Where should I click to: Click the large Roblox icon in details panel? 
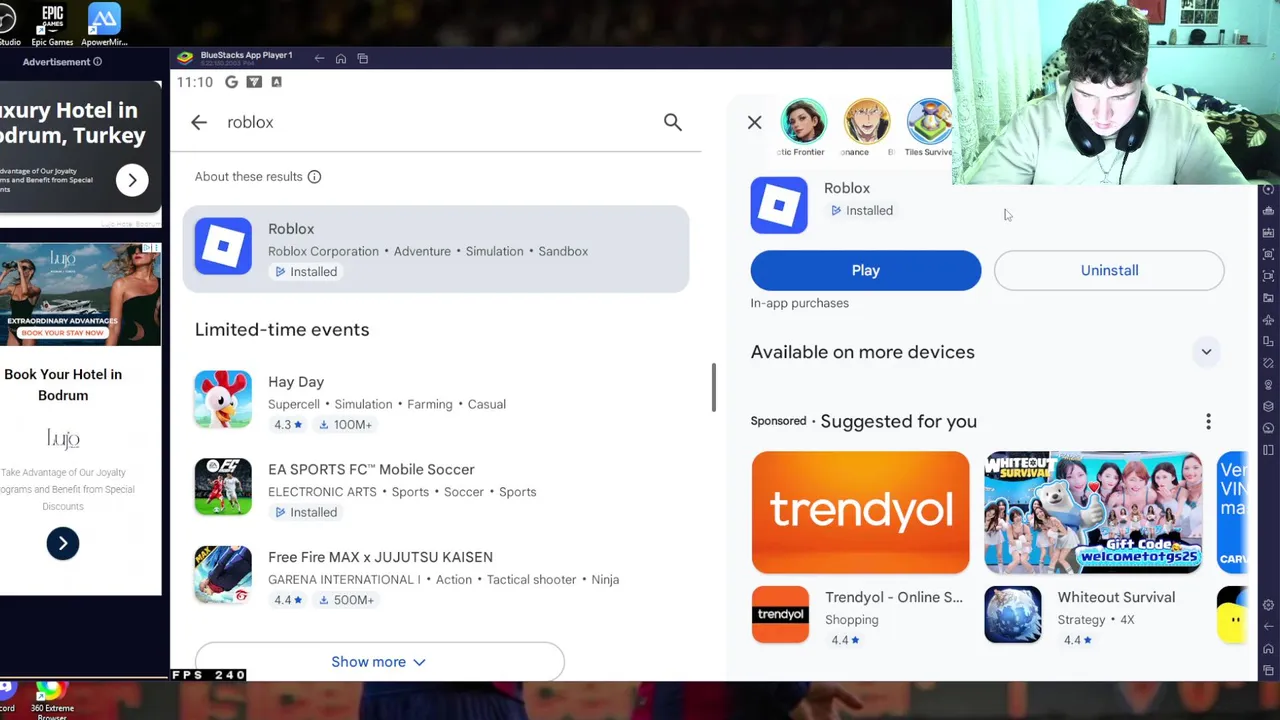779,205
